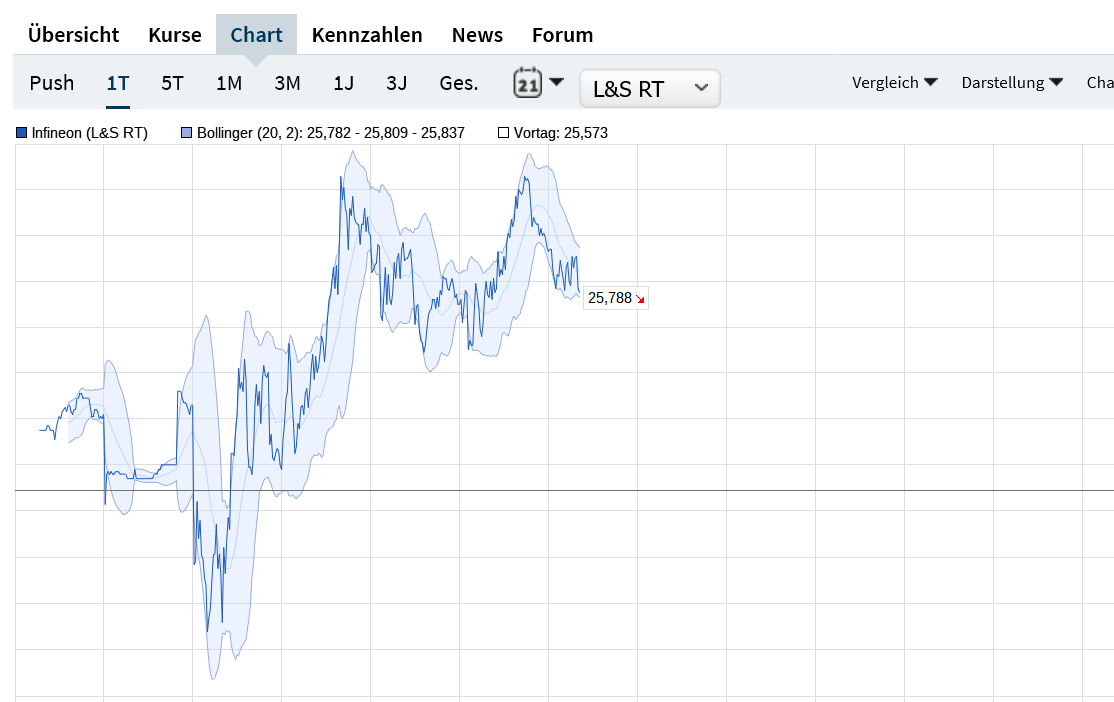Select the Push timeframe
This screenshot has height=702, width=1114.
(x=52, y=83)
